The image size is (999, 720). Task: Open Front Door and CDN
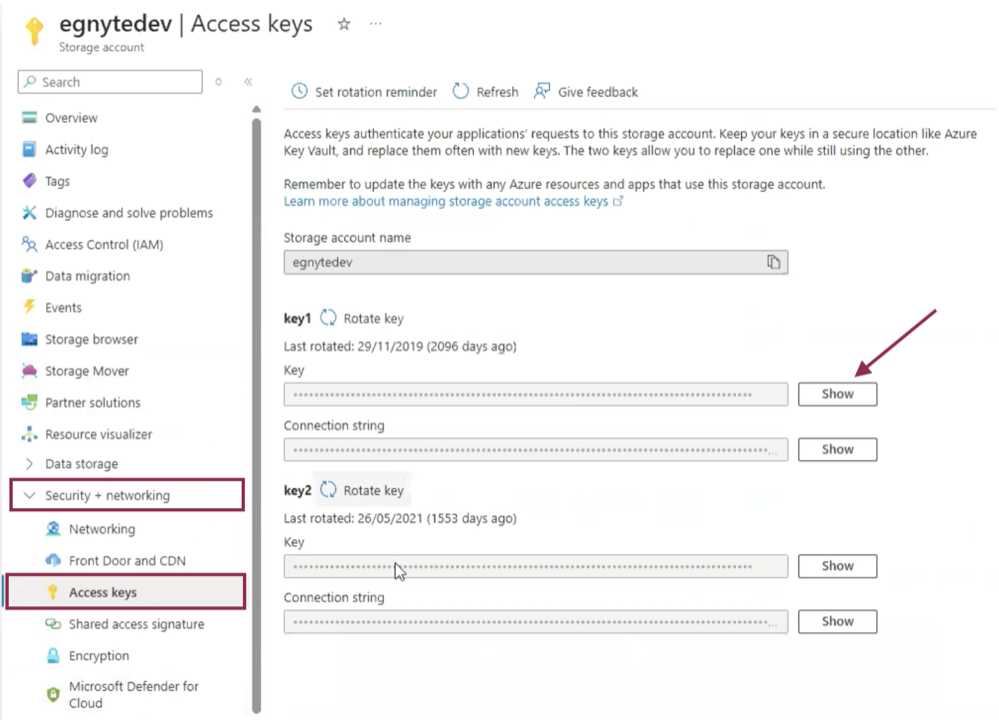coord(118,560)
